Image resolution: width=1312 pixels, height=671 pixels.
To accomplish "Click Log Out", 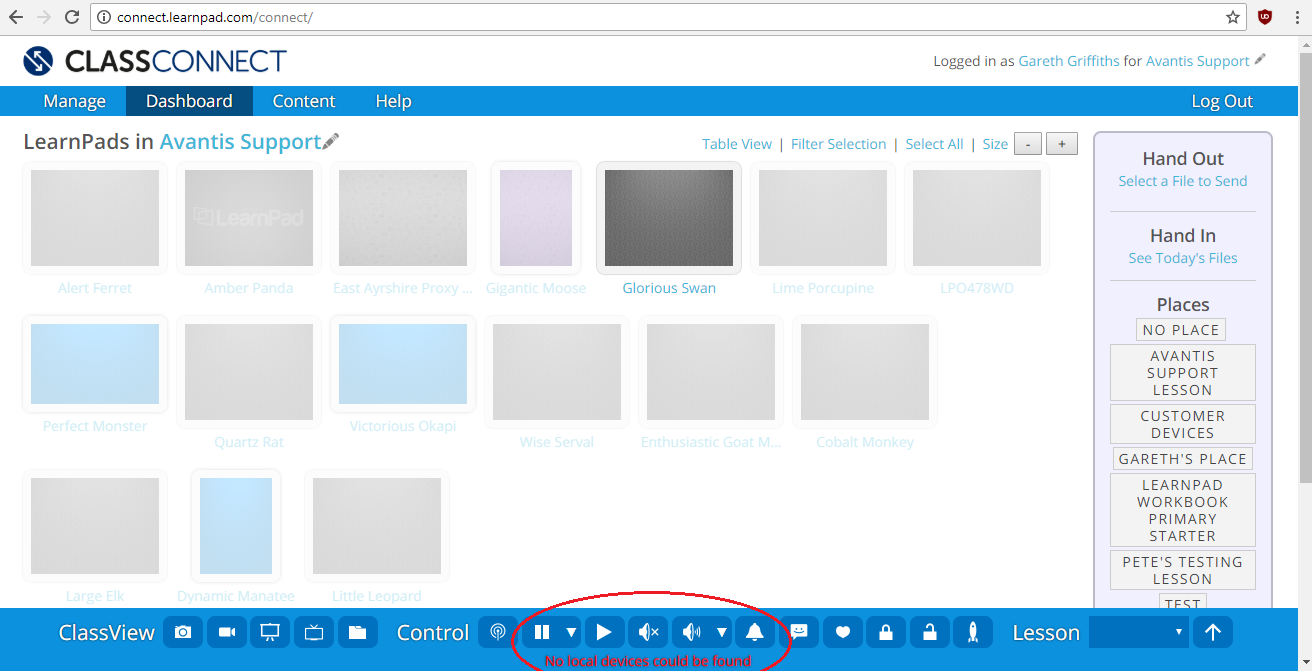I will coord(1222,101).
